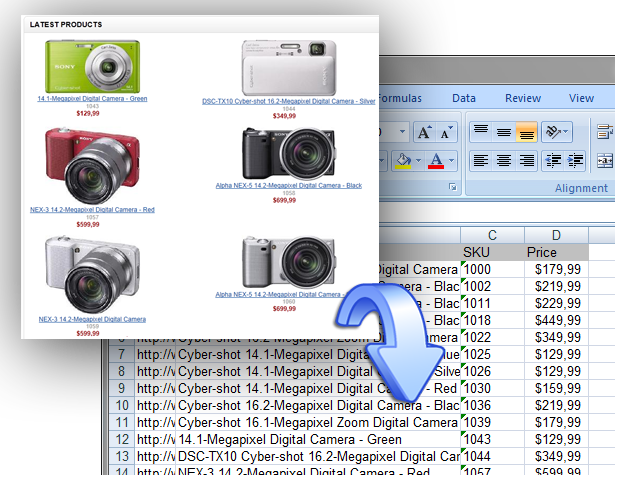
Task: Select the row 12 cell 14.1-Megapixel Digital Camera - Green
Action: [317, 439]
